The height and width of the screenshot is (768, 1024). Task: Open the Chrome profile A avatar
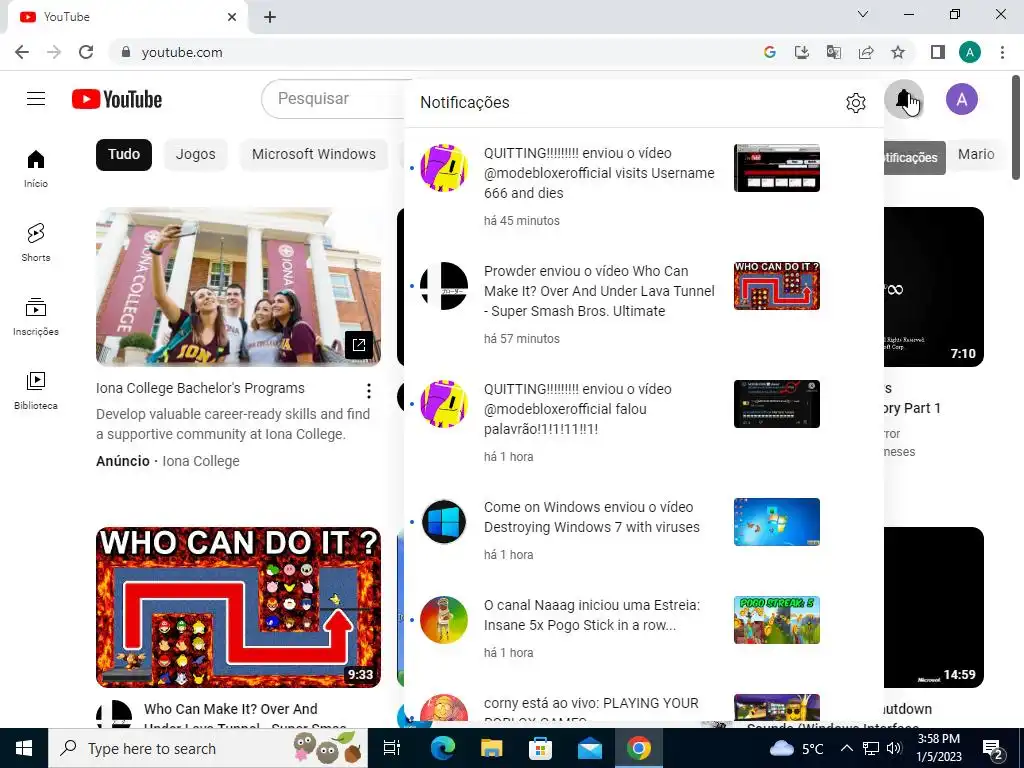(970, 52)
